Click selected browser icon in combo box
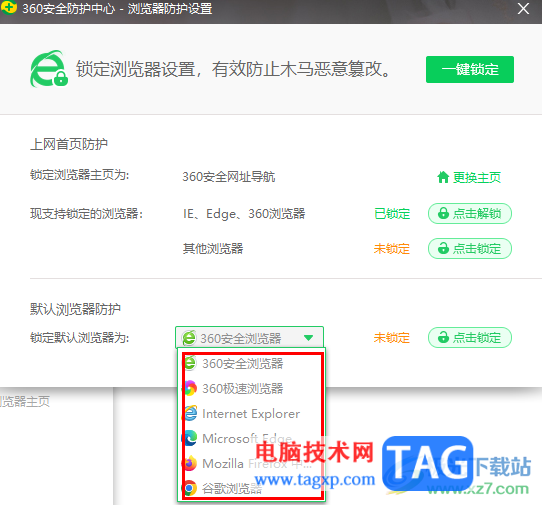 coord(189,338)
